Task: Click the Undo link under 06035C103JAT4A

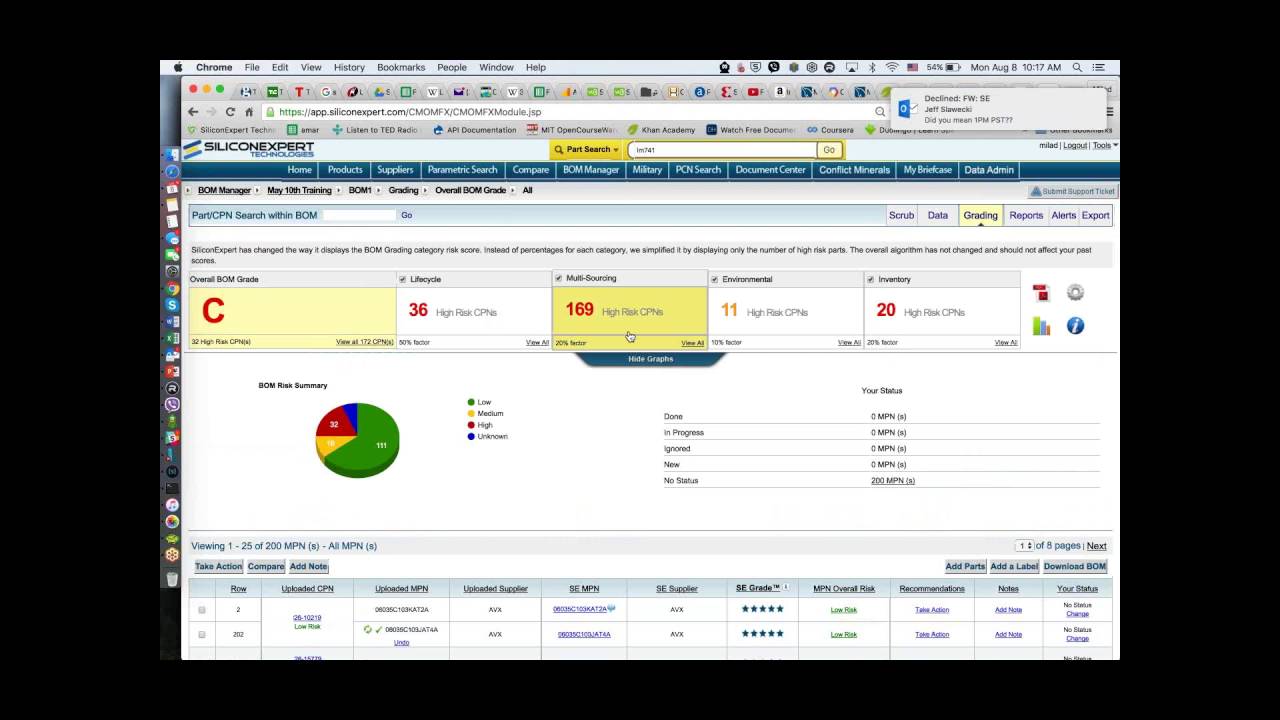Action: [x=401, y=642]
